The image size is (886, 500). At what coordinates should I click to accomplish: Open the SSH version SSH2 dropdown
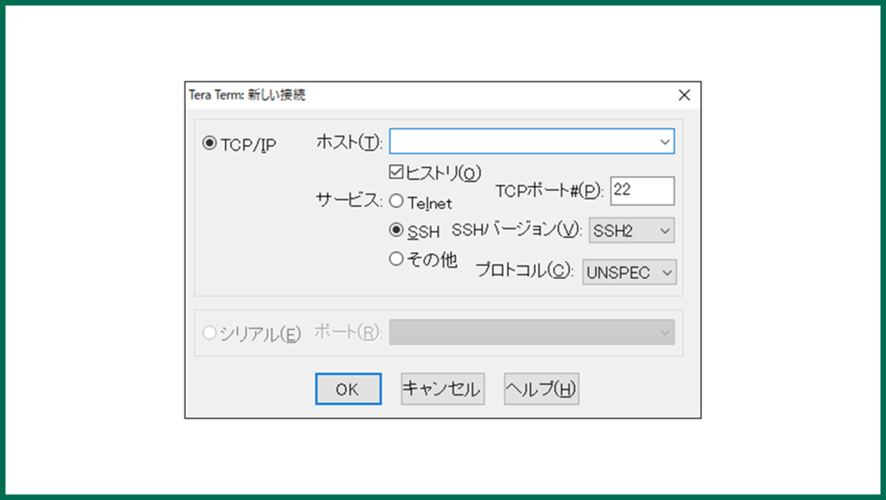632,231
